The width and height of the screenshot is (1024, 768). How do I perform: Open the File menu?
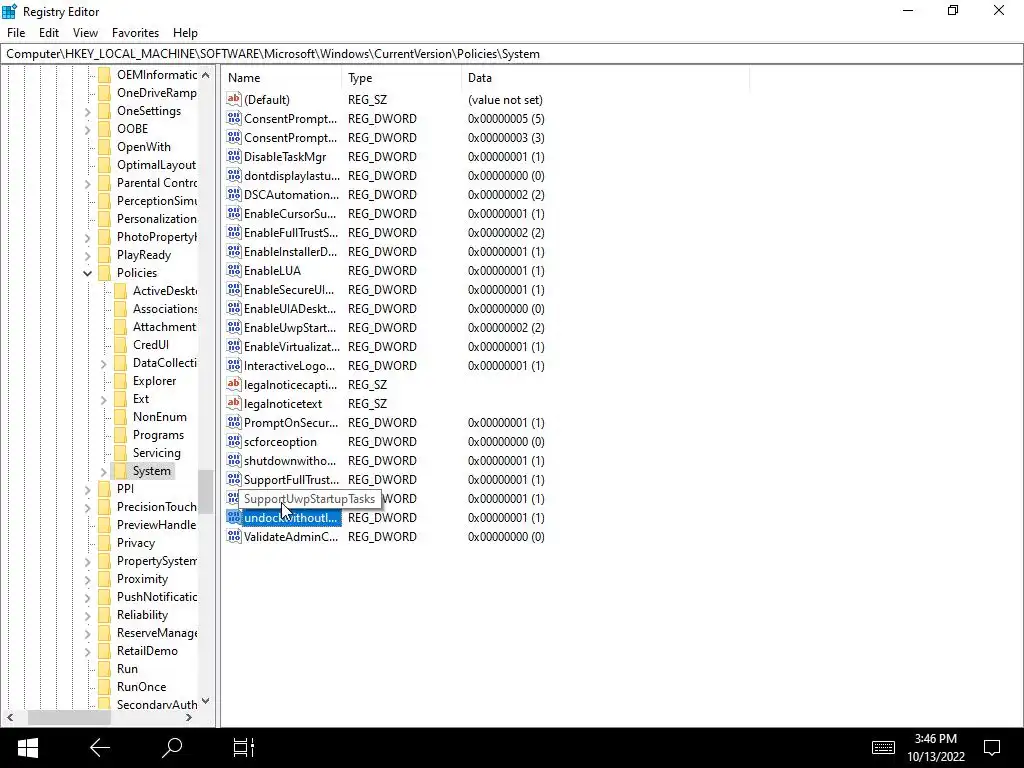tap(16, 33)
